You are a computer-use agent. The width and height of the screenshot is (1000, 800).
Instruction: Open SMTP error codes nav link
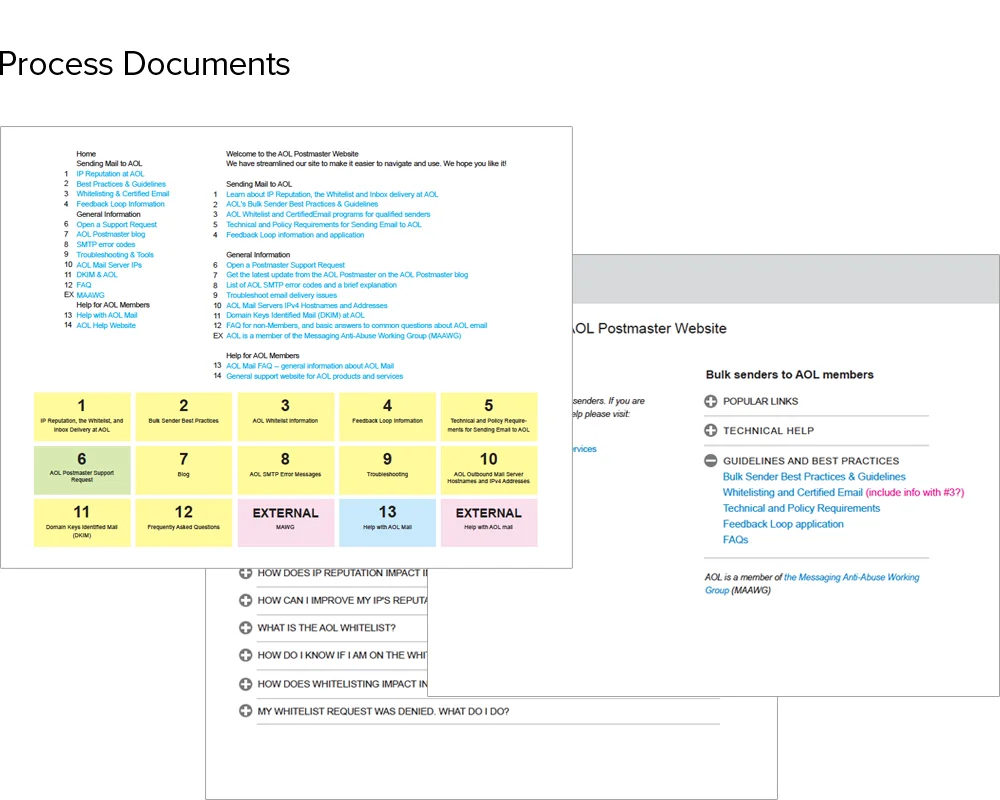pyautogui.click(x=106, y=244)
